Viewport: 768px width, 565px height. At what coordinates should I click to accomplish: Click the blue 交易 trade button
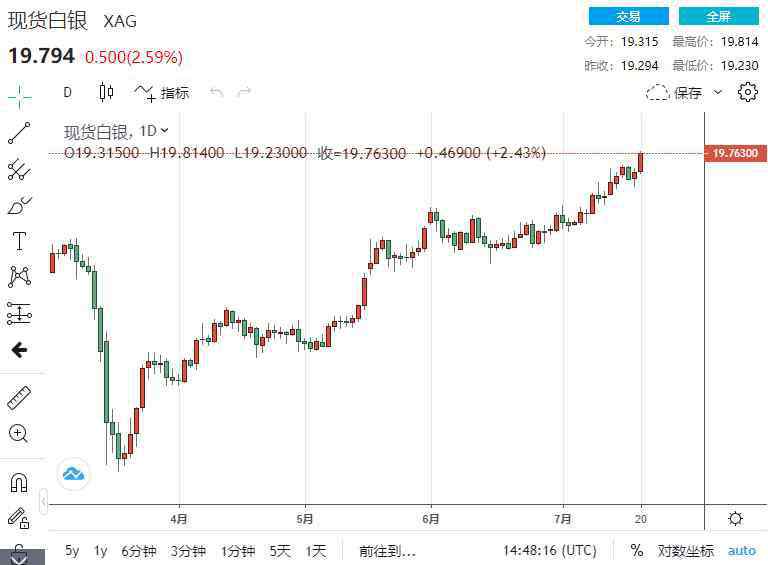(x=628, y=16)
